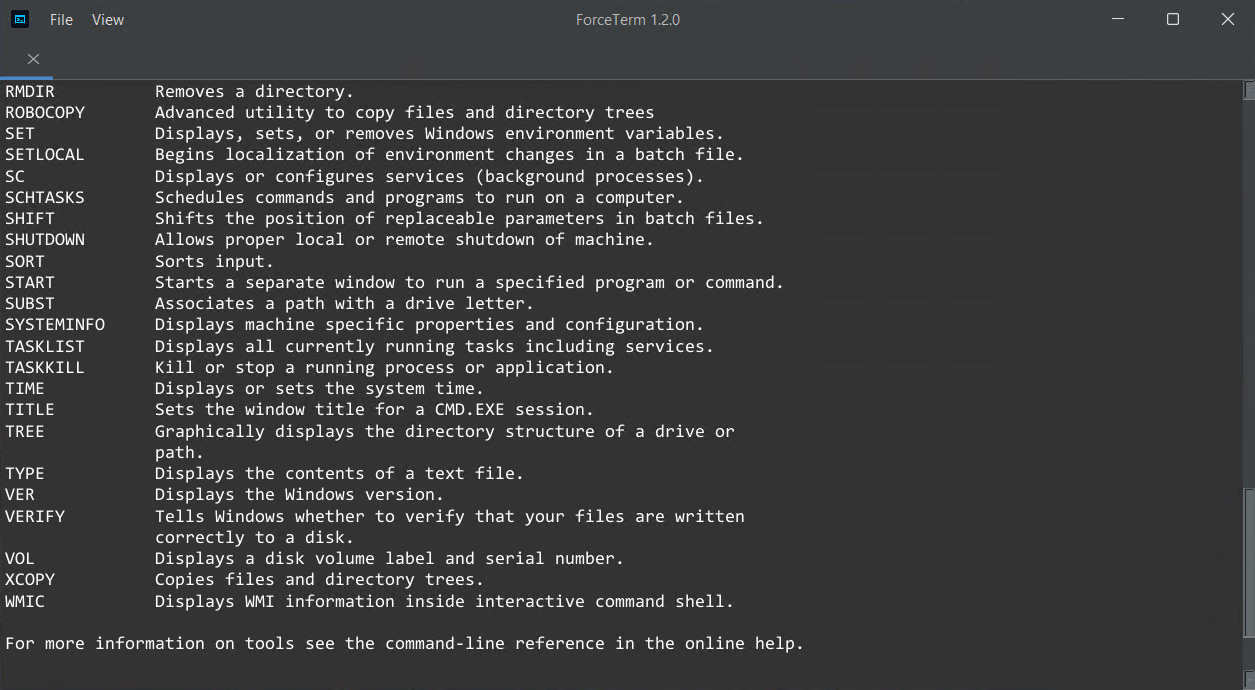Click the WMIC command line
Screen dimensions: 1255x690
(x=370, y=602)
